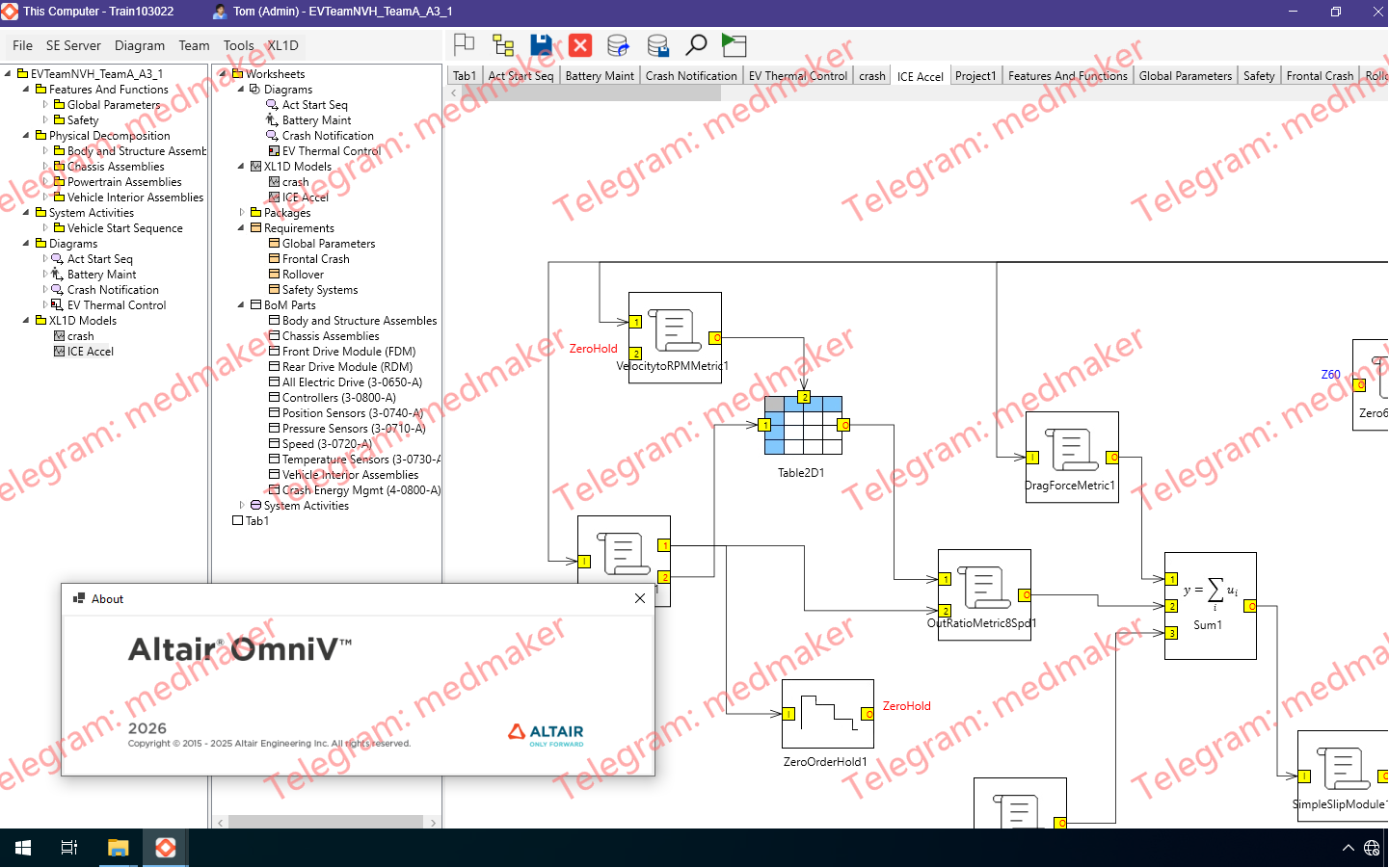Select the Table2D1 block in diagram
This screenshot has width=1389, height=868.
coord(803,425)
